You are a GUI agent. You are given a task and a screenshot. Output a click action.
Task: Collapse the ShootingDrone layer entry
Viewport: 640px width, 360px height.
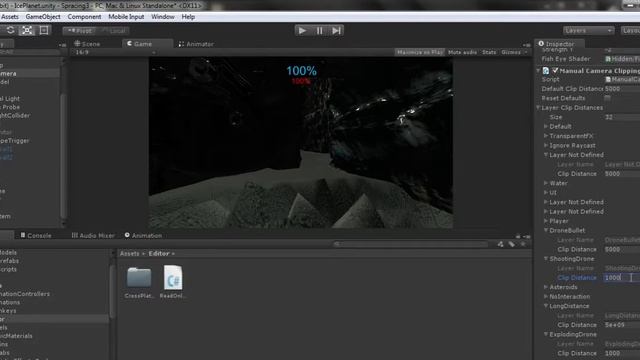(546, 259)
